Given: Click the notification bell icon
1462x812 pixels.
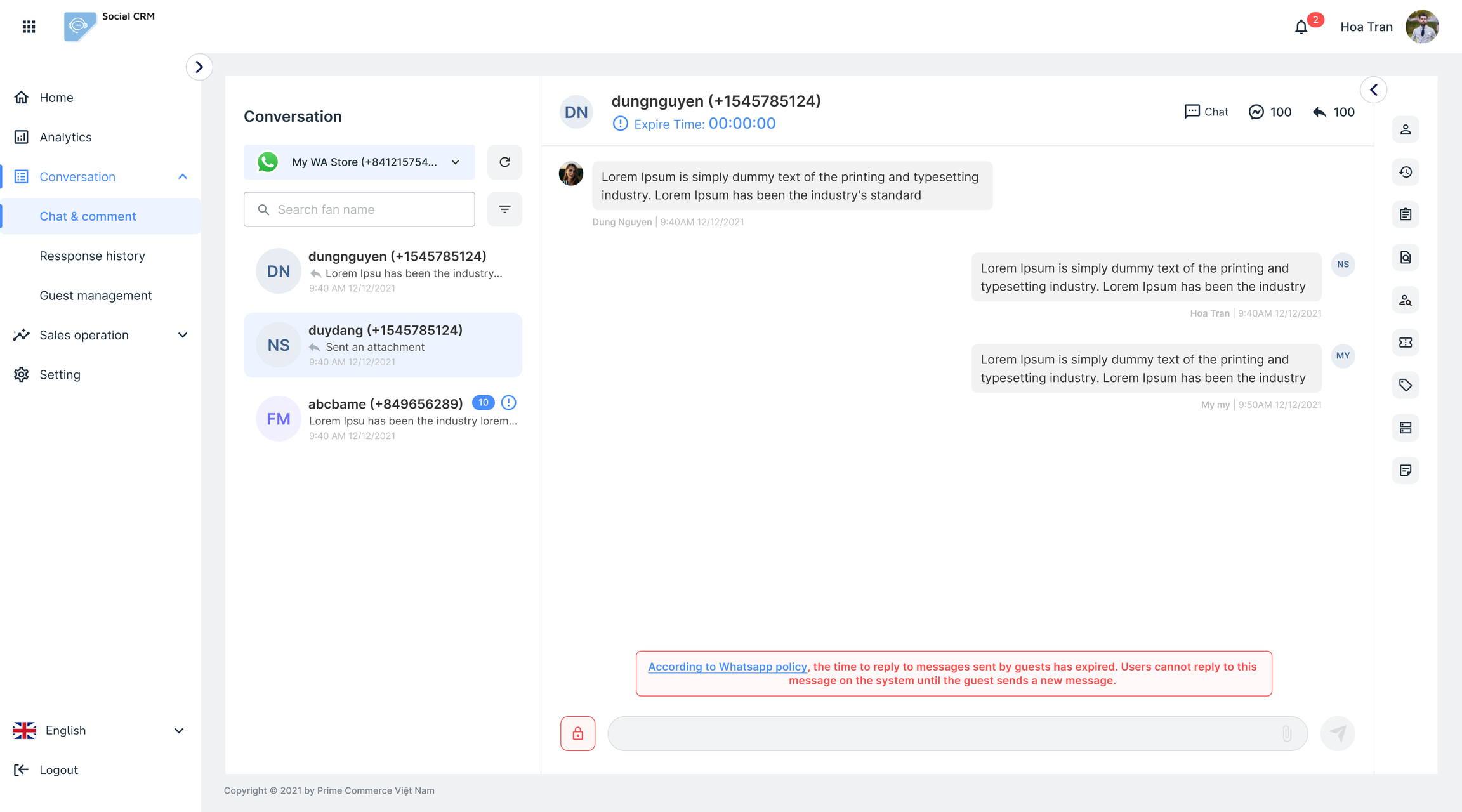Looking at the screenshot, I should pos(1301,27).
